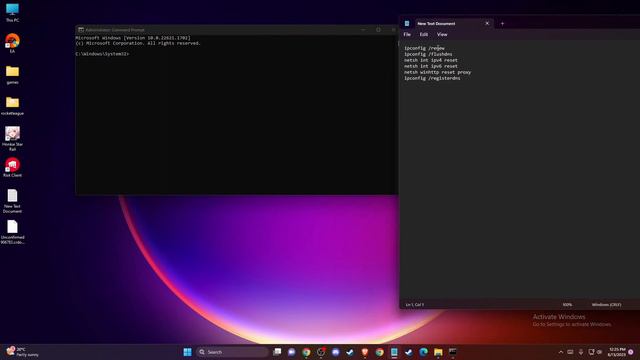Click the 'netsh int ipv6 reset' line

point(431,66)
